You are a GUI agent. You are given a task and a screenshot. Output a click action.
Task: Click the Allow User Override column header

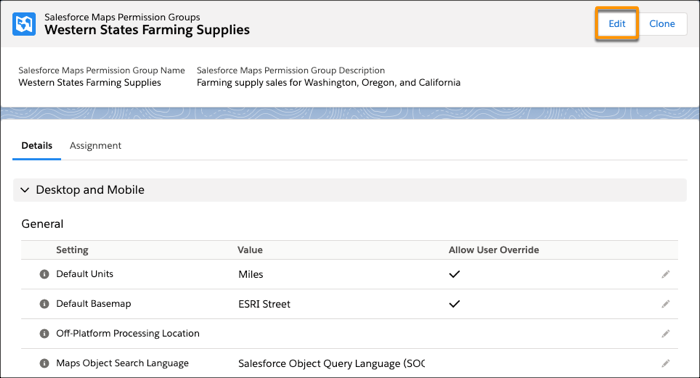[x=494, y=250]
